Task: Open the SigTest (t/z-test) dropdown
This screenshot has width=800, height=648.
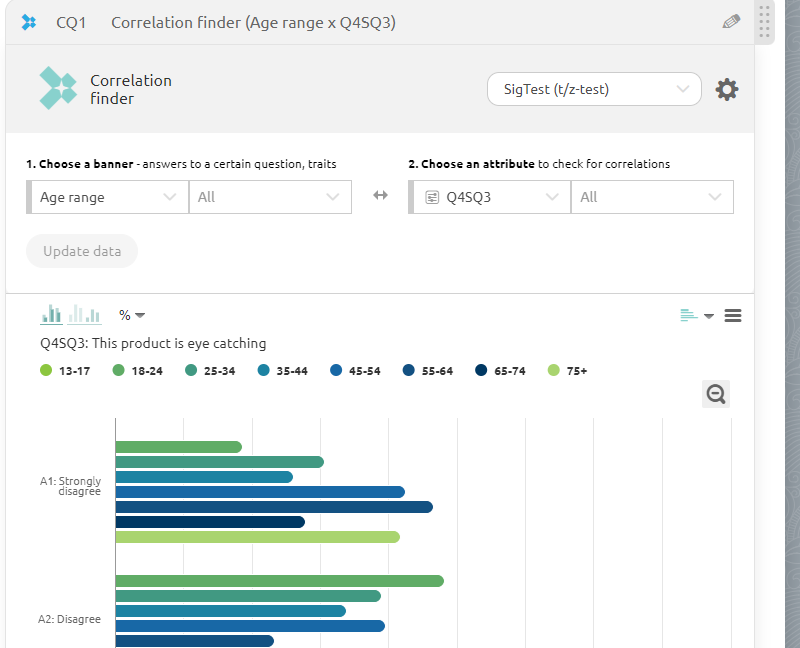Action: [x=594, y=89]
